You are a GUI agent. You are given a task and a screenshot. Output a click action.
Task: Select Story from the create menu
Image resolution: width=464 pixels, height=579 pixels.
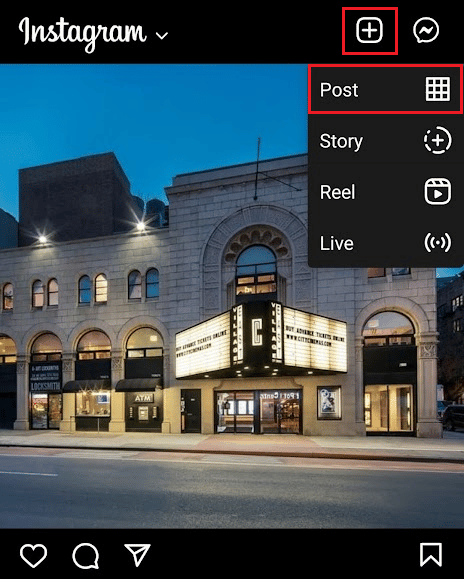386,141
